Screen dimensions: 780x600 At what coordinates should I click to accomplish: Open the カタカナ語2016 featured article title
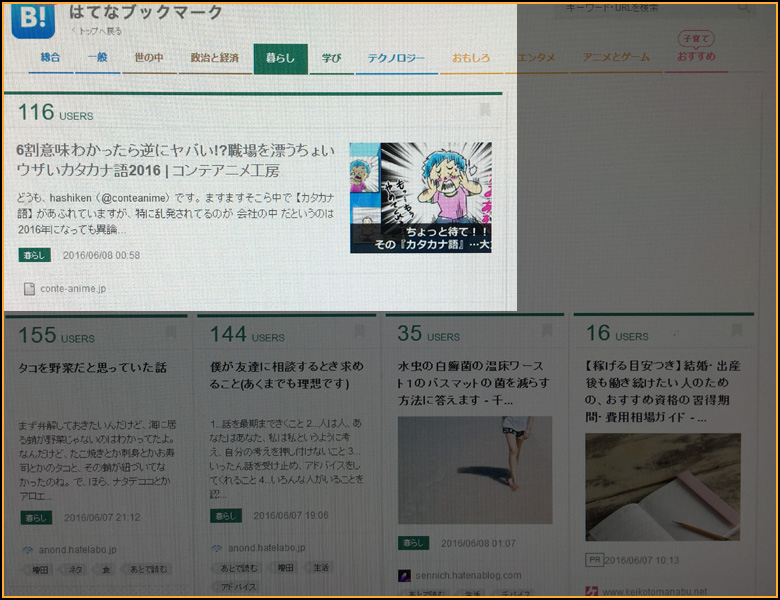176,160
